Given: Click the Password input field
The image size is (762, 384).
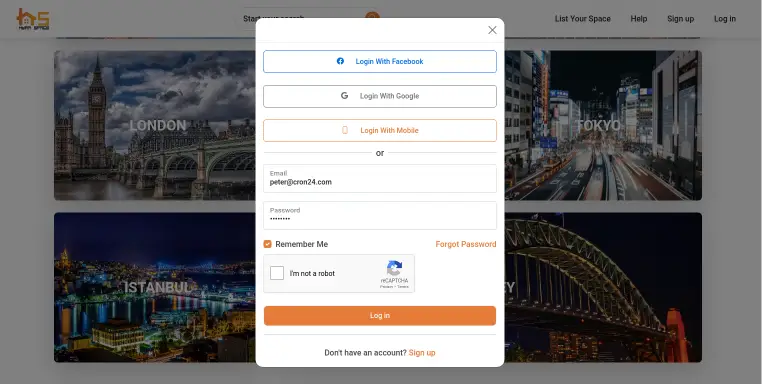Looking at the screenshot, I should click(x=380, y=215).
